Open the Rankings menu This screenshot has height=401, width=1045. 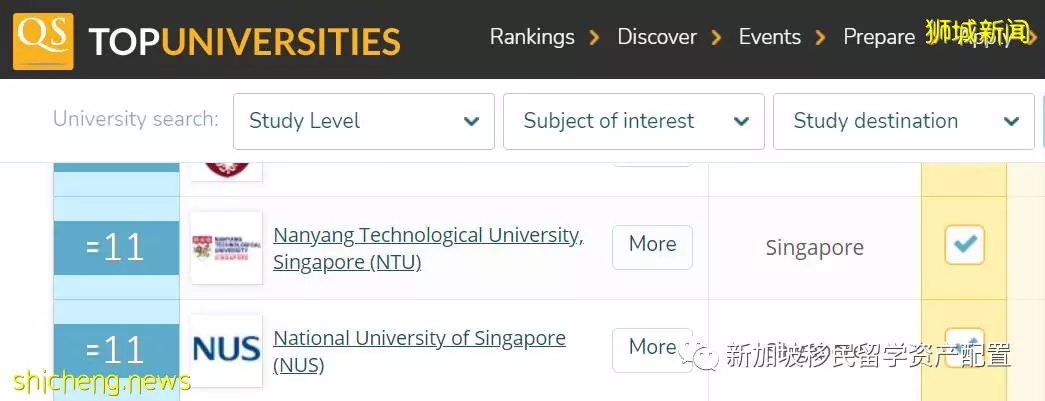532,37
